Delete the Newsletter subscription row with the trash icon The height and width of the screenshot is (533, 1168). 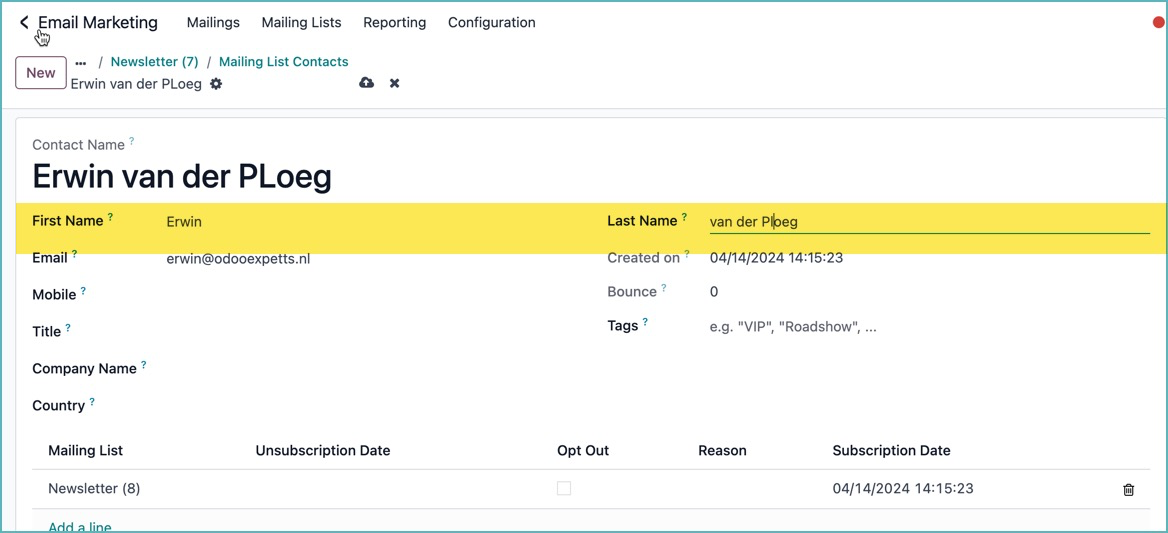click(1128, 490)
